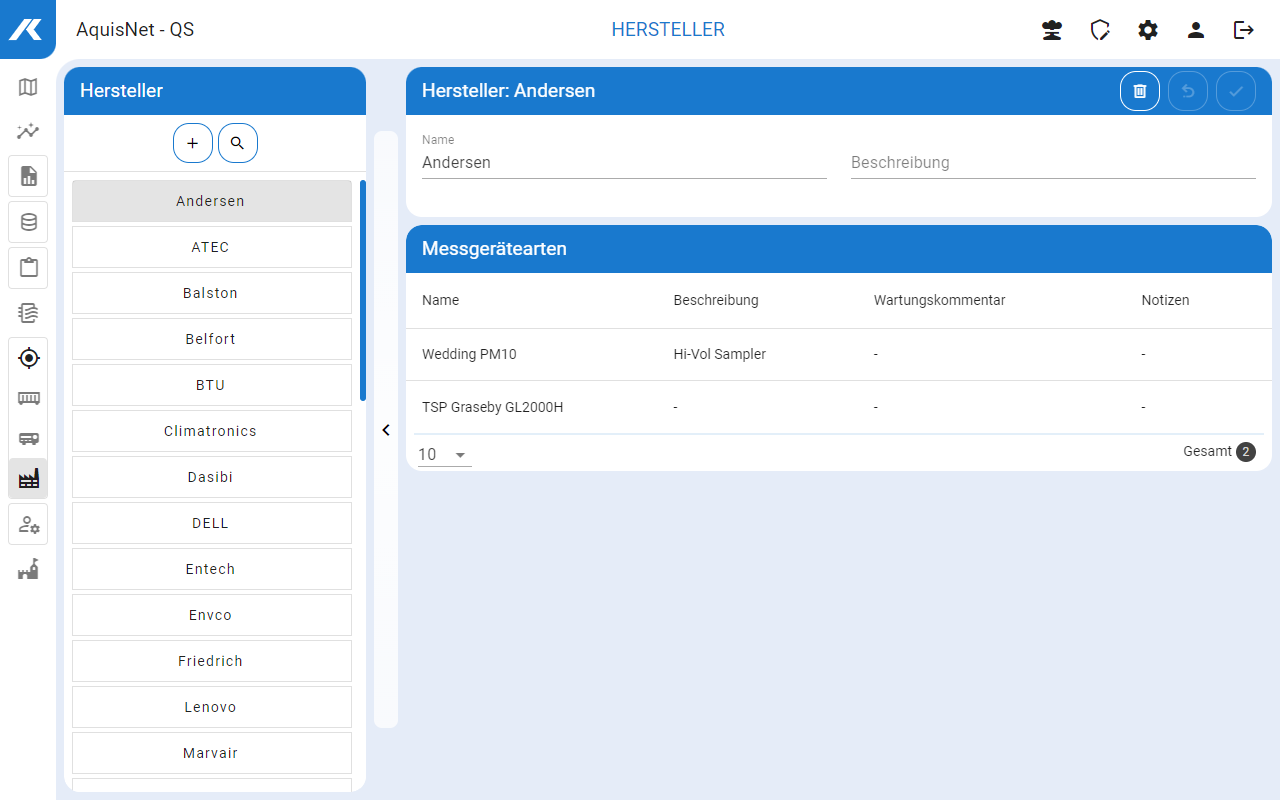Open the map view in sidebar
Screen dimensions: 1280x800
point(28,87)
